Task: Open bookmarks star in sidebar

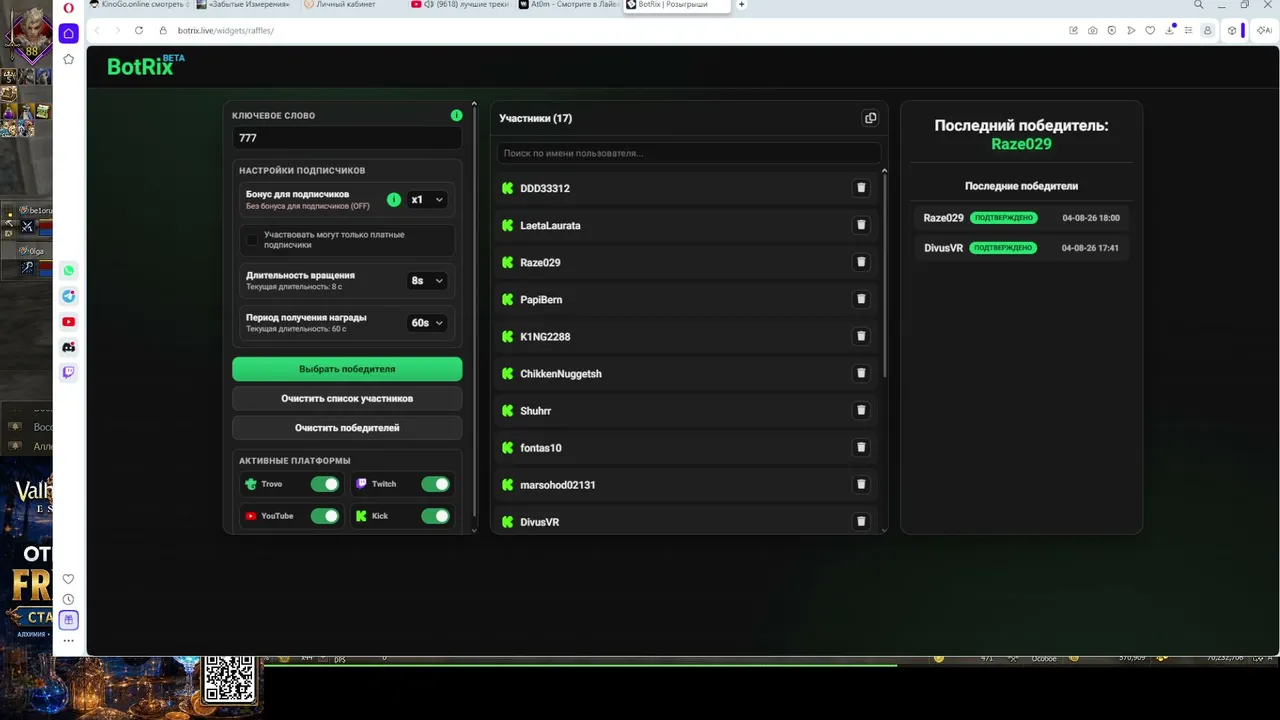Action: 68,59
